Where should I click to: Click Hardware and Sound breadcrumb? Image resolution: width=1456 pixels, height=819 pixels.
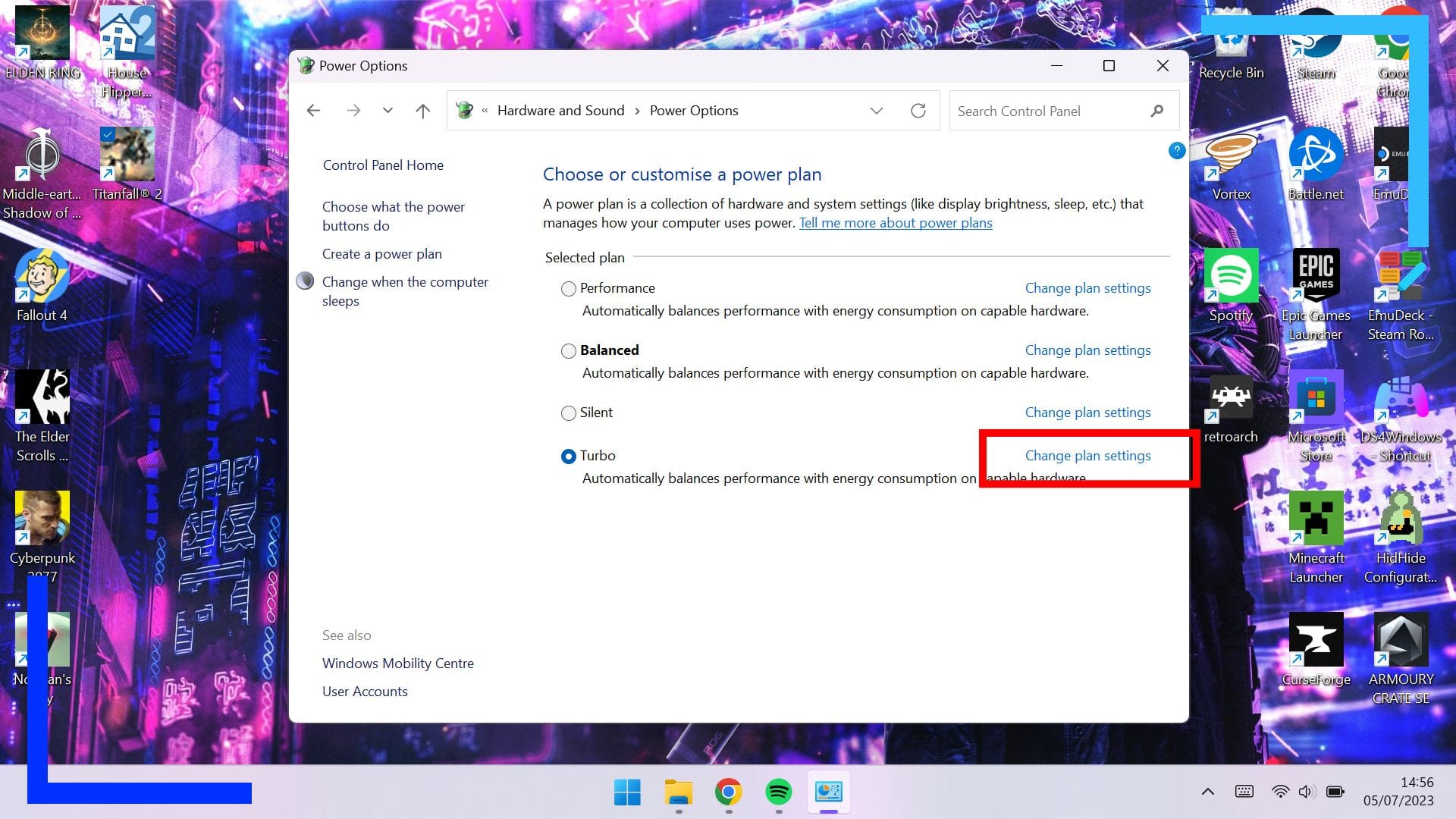pos(560,111)
